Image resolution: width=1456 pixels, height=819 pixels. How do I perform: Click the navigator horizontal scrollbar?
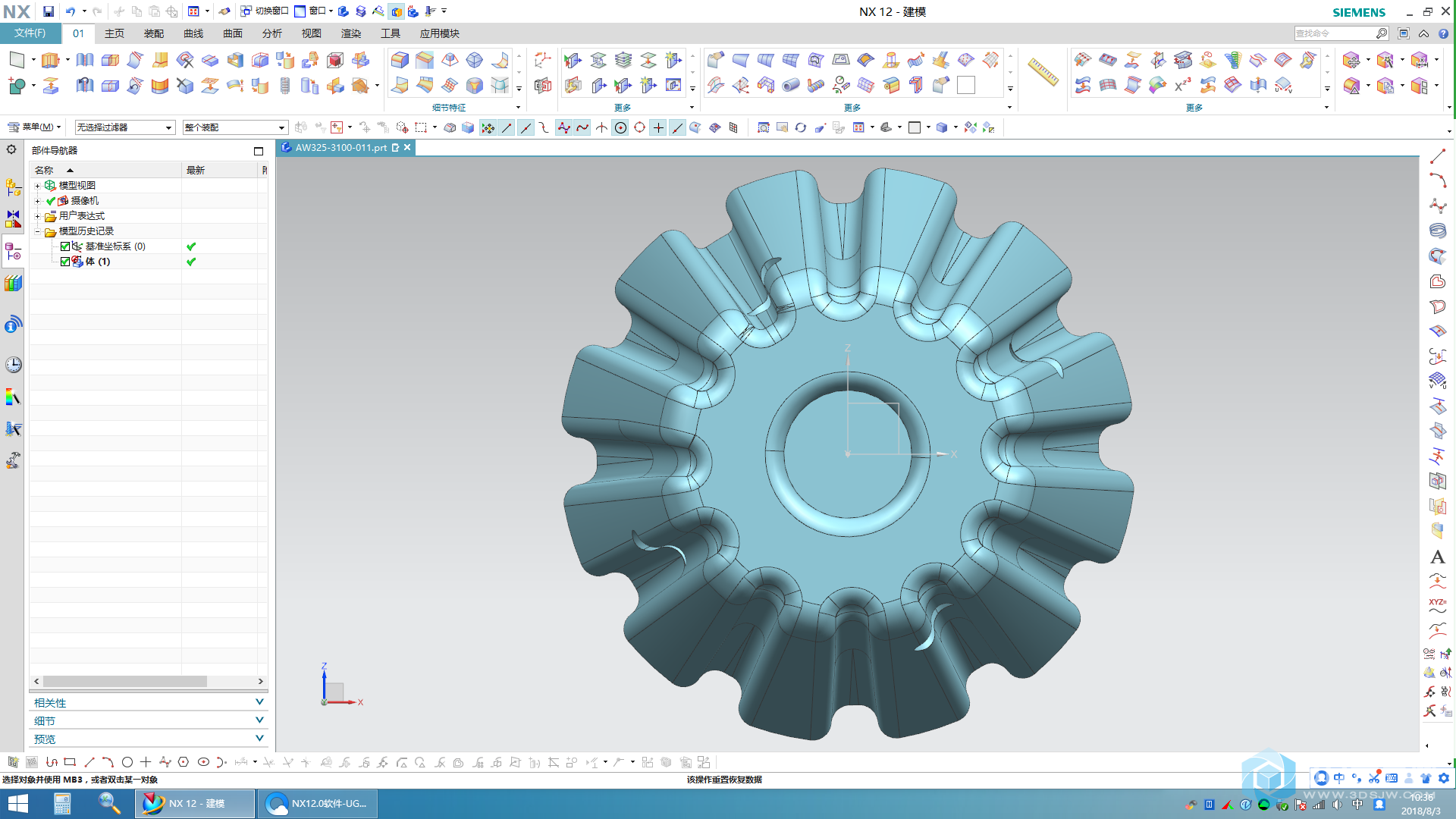125,681
